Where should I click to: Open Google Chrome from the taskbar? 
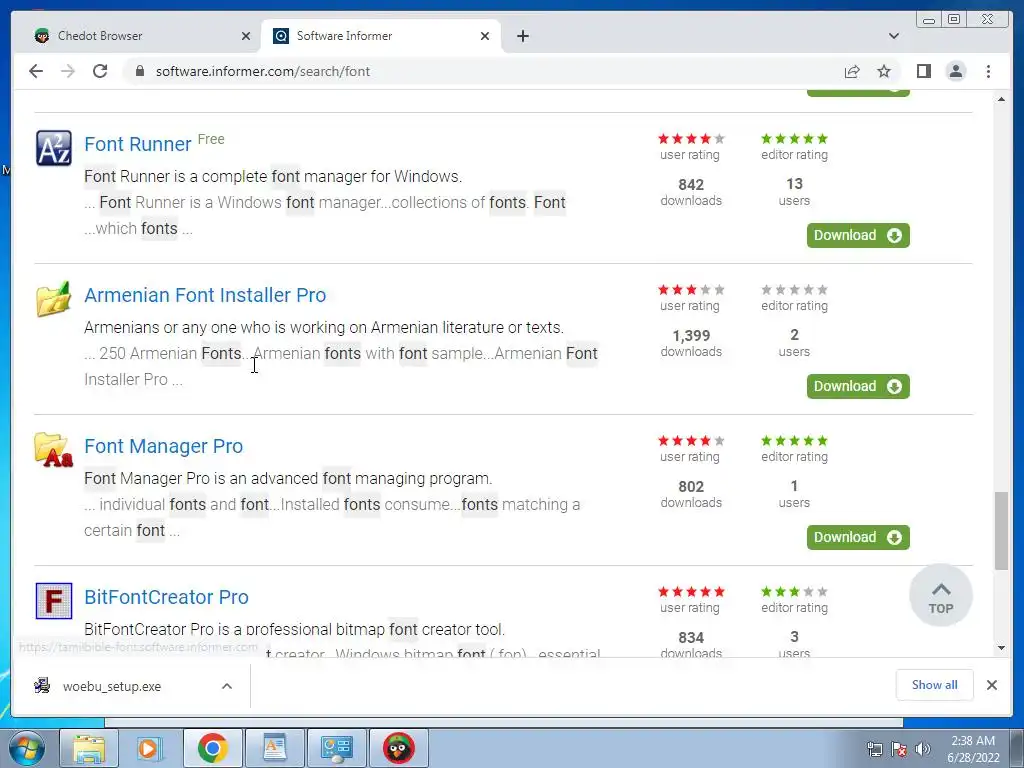click(x=212, y=748)
